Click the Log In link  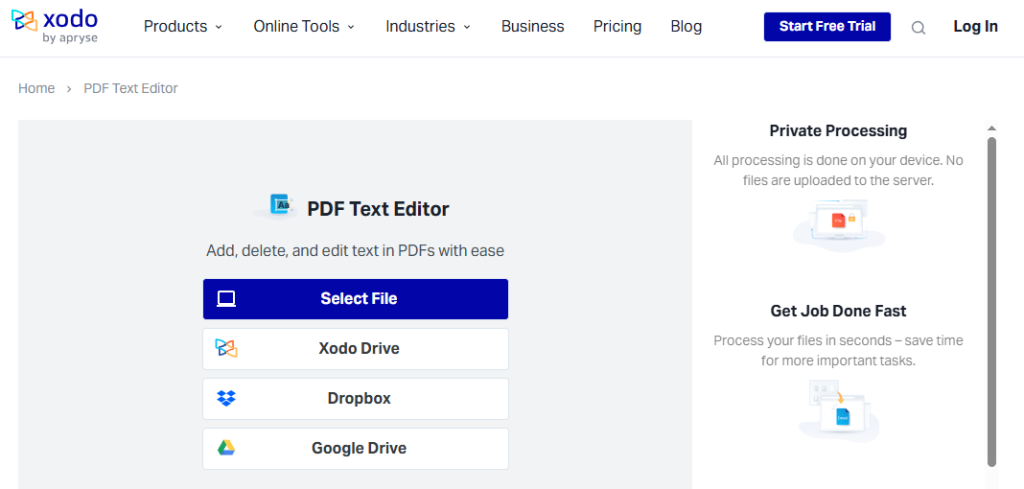tap(975, 27)
